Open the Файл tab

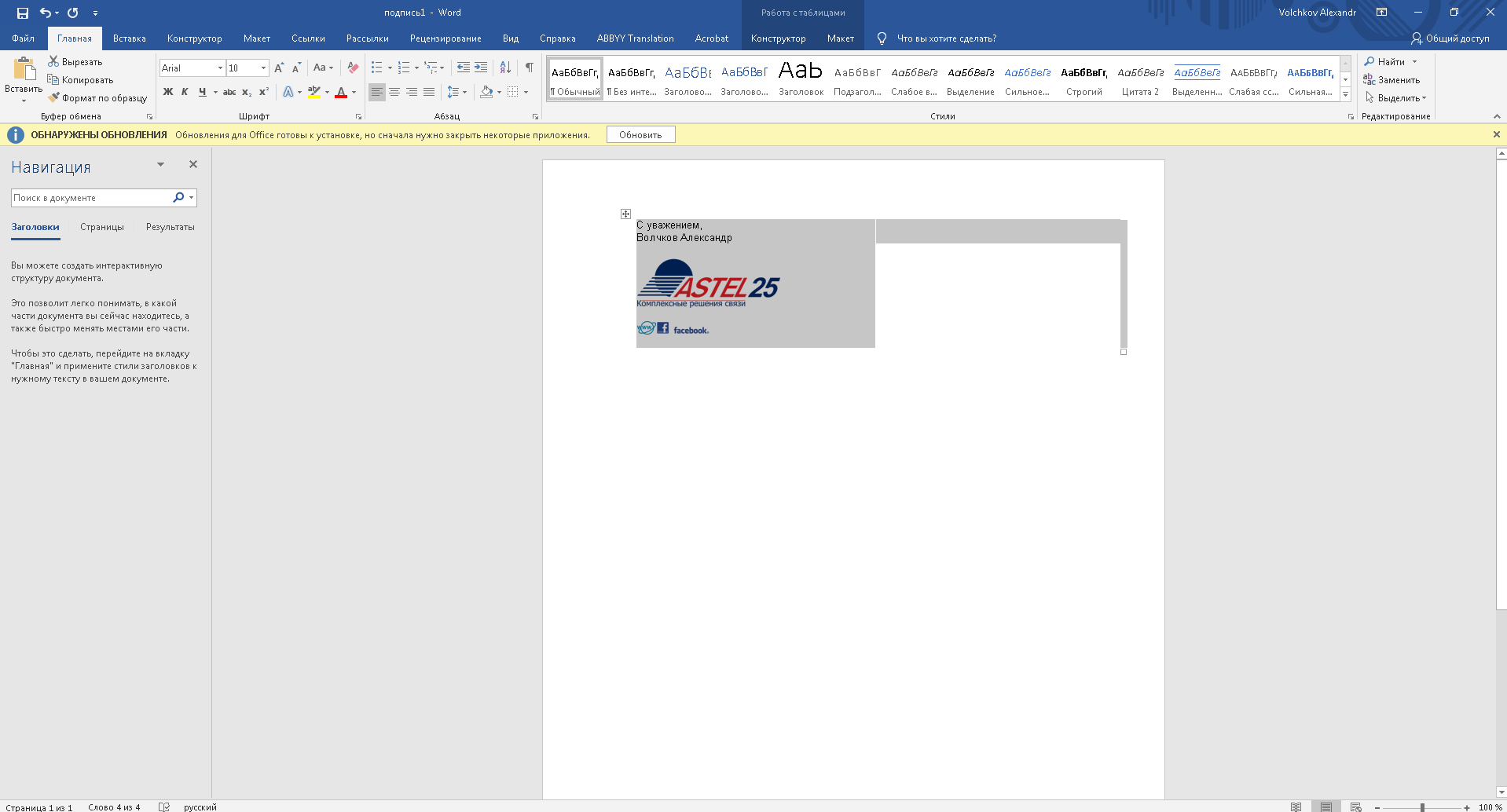pos(23,38)
